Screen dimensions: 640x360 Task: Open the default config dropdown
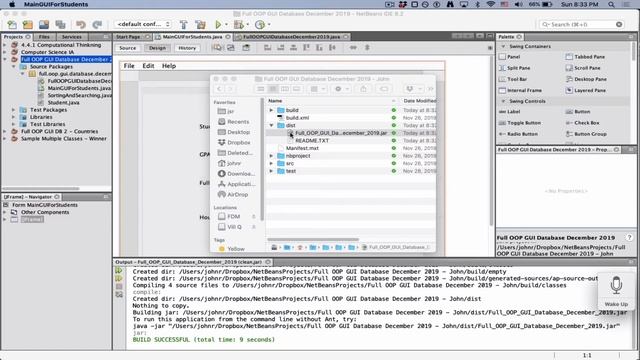coord(142,24)
